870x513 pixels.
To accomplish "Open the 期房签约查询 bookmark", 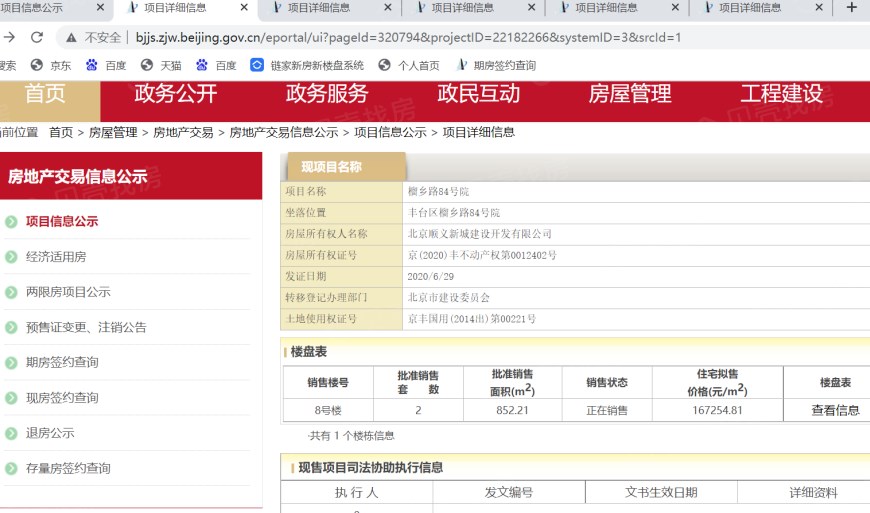I will pos(496,65).
